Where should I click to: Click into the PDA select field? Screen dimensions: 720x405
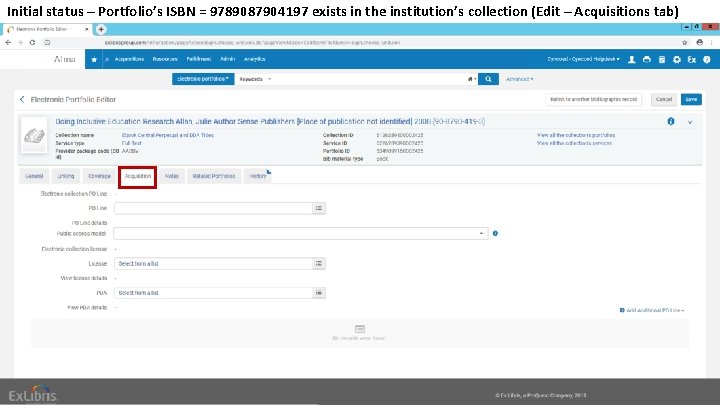click(213, 293)
